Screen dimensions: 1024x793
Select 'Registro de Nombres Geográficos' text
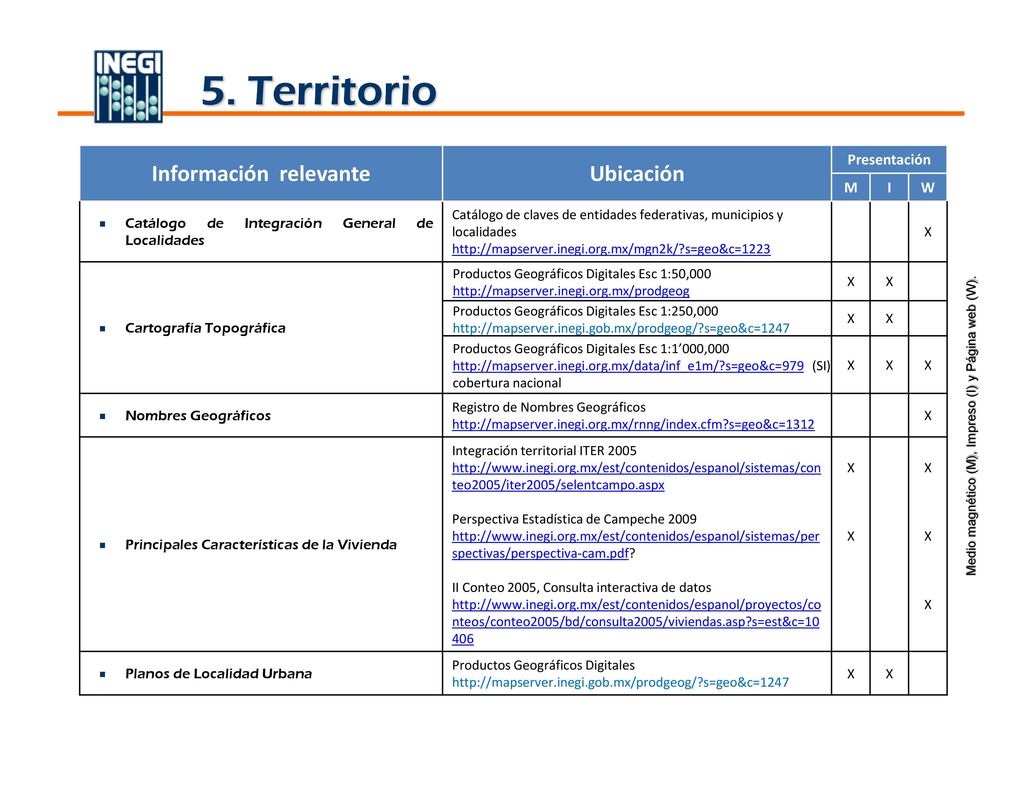pos(549,408)
